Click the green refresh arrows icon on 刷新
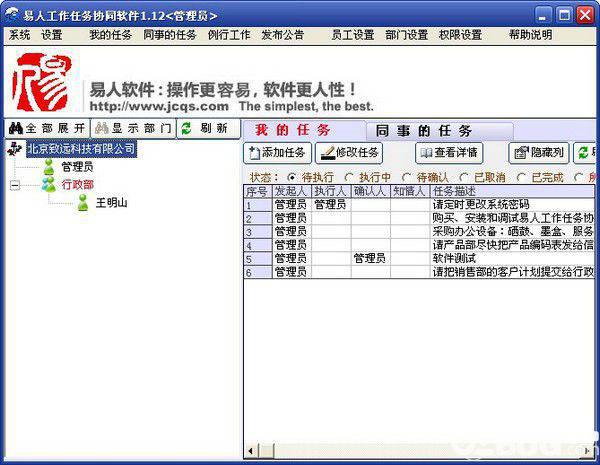 [186, 128]
